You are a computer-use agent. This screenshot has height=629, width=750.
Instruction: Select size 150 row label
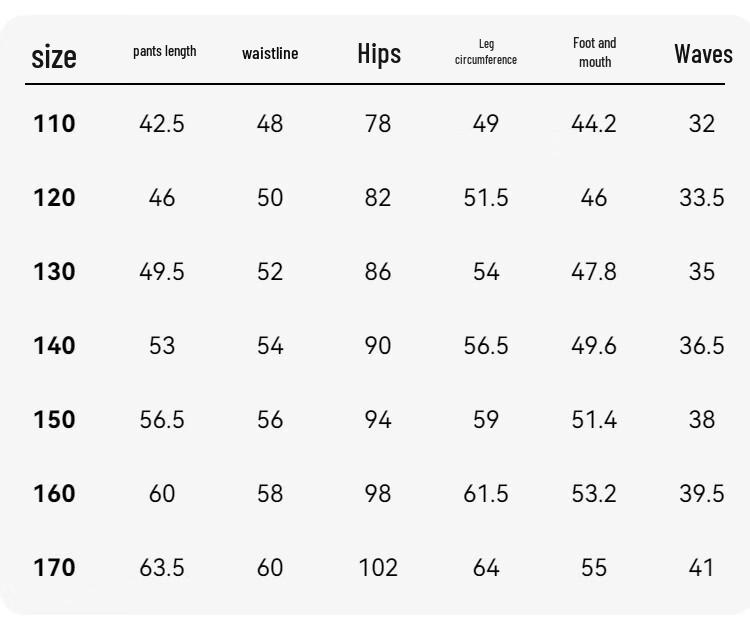[54, 419]
